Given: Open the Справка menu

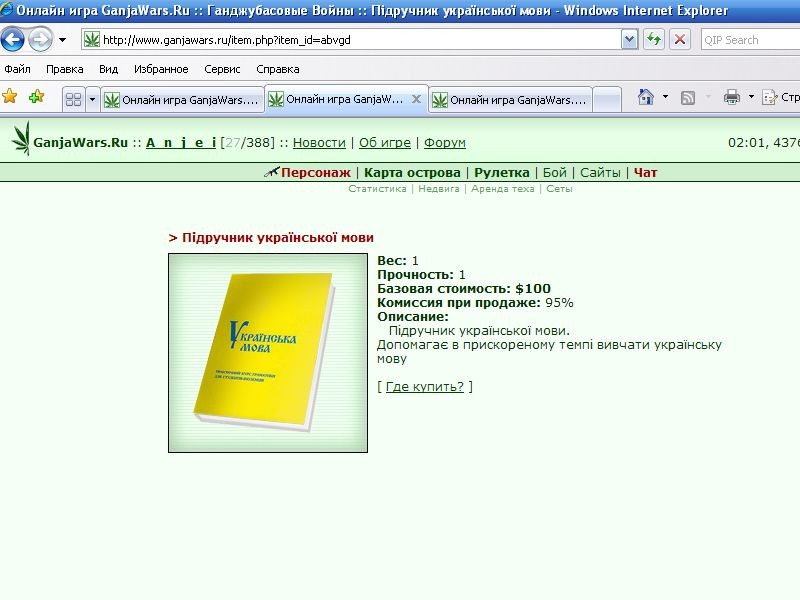Looking at the screenshot, I should coord(278,69).
